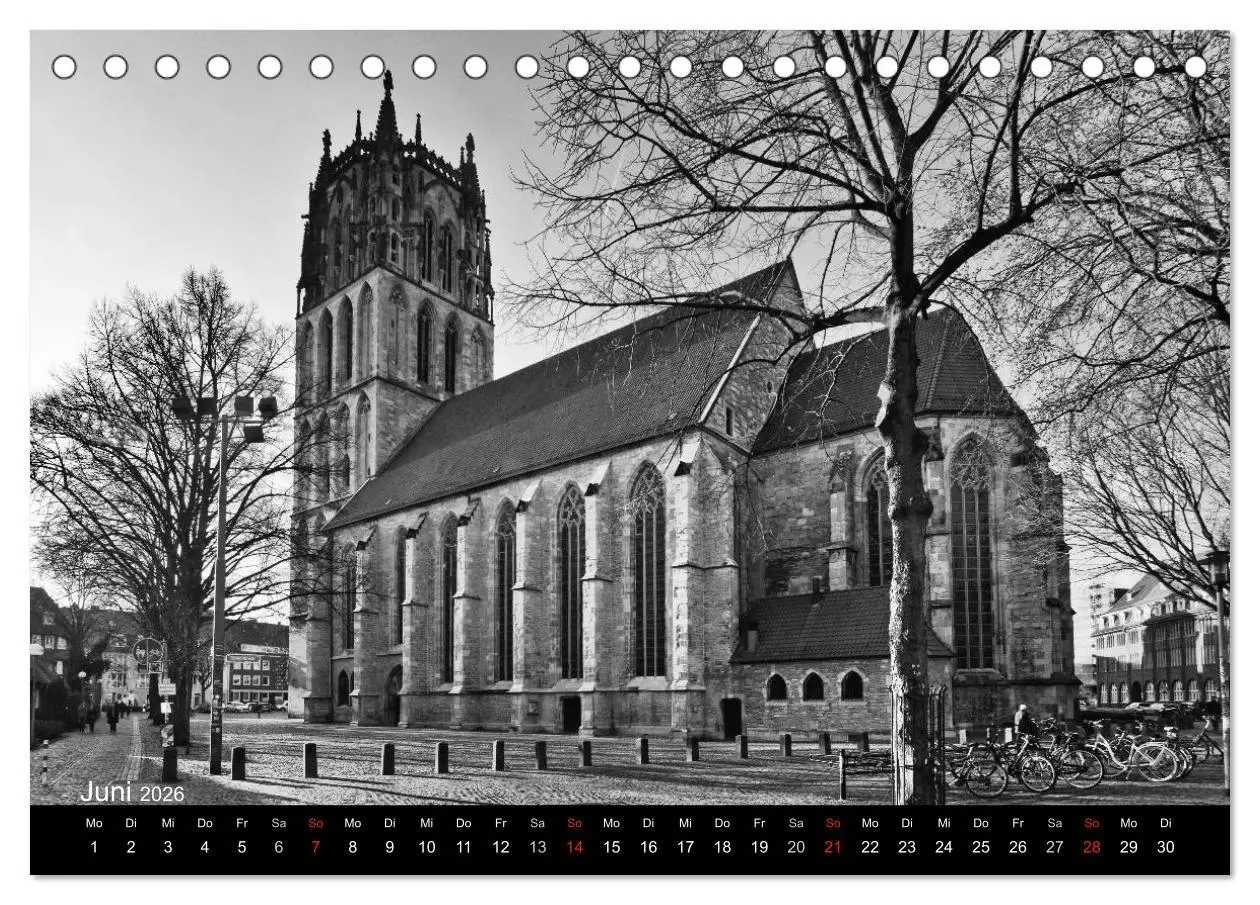Select Saturday date 20
This screenshot has width=1260, height=905.
click(x=796, y=847)
